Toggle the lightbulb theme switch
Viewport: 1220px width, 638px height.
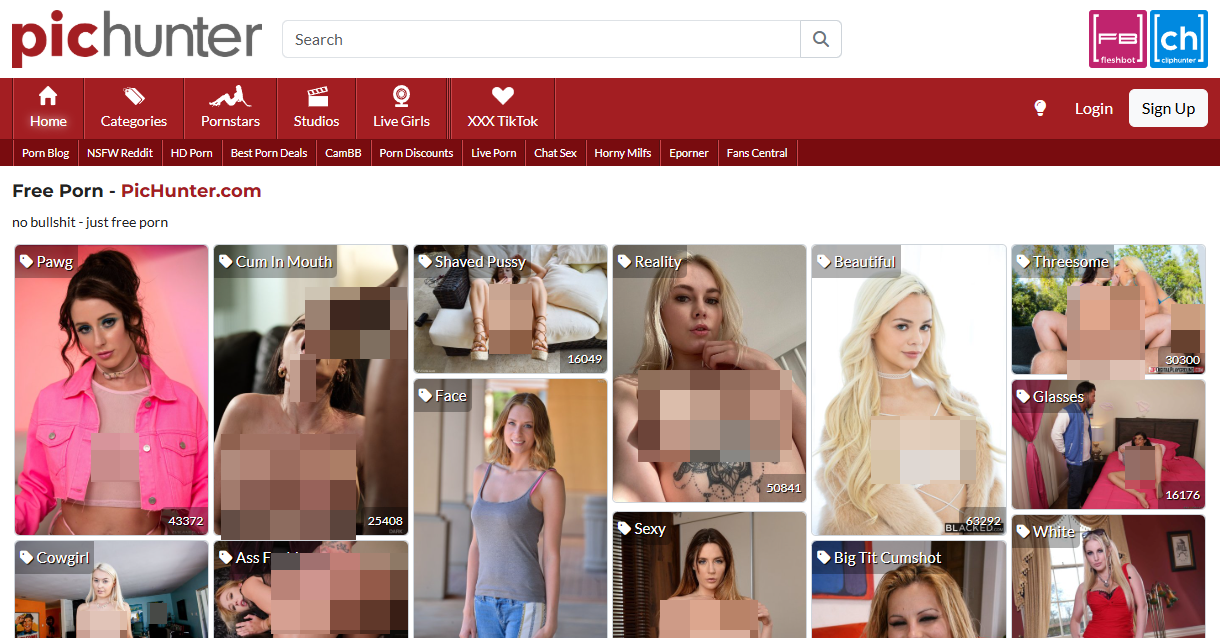[x=1040, y=108]
